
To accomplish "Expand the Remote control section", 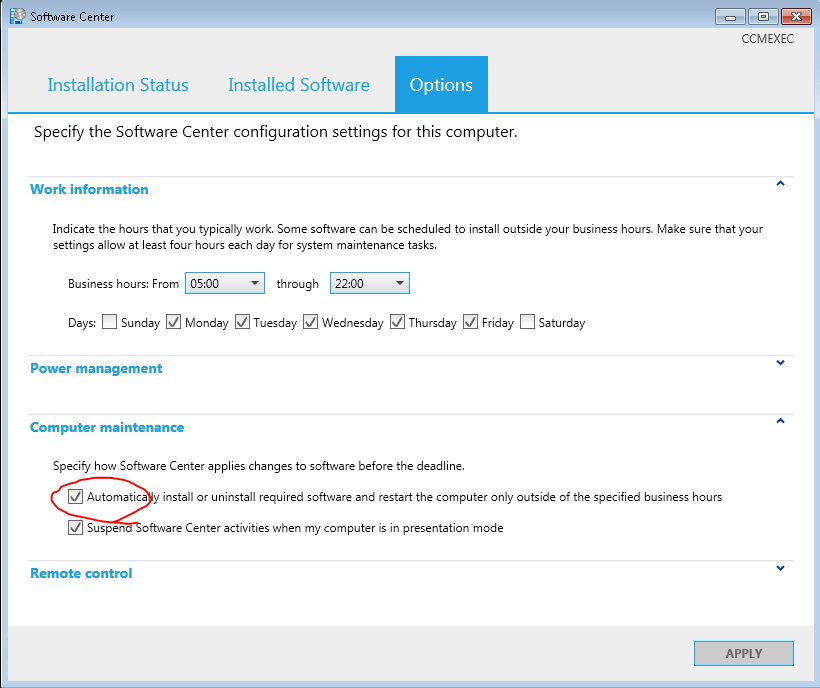I will coord(781,568).
